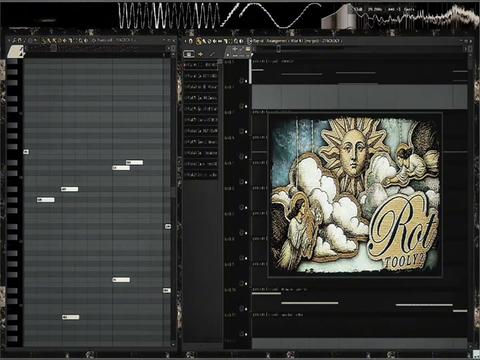Click the playlist horizontal scrollbar handle at top
This screenshot has height=360, width=480.
pos(279,48)
